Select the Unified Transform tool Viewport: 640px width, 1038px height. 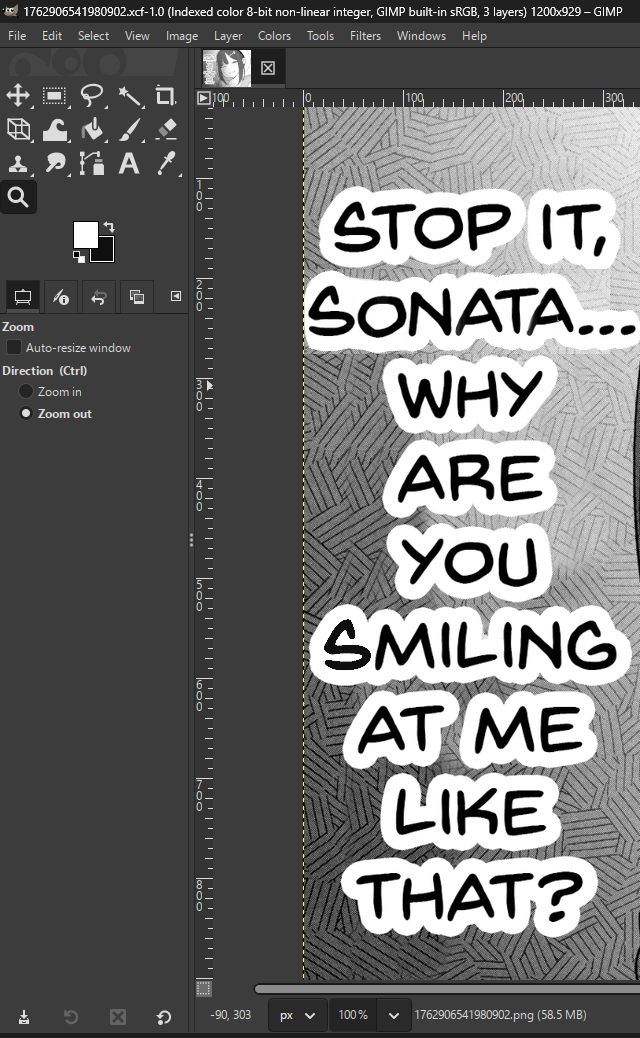(18, 129)
